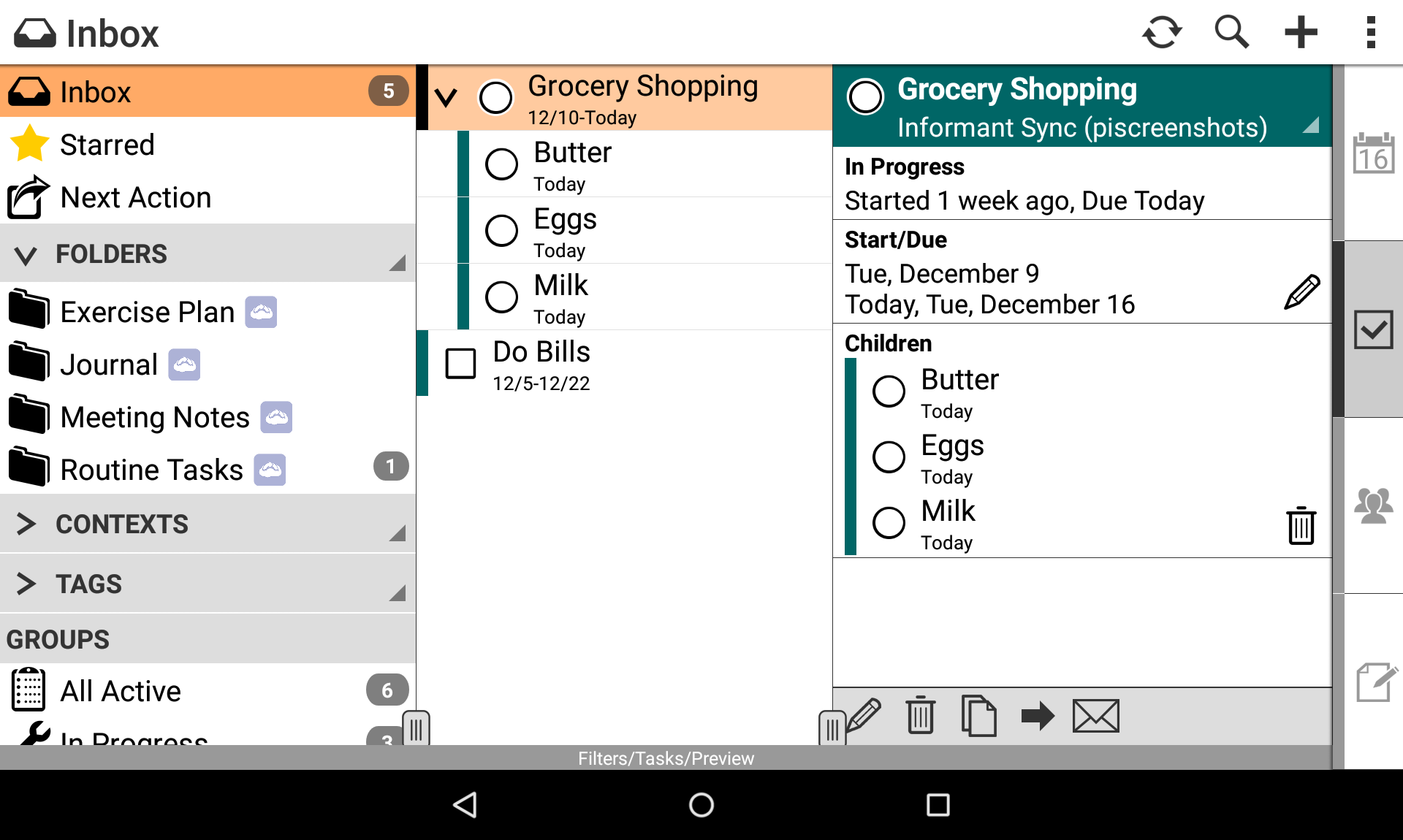Expand the CONTEXTS section
Image resolution: width=1403 pixels, height=840 pixels.
coord(26,524)
